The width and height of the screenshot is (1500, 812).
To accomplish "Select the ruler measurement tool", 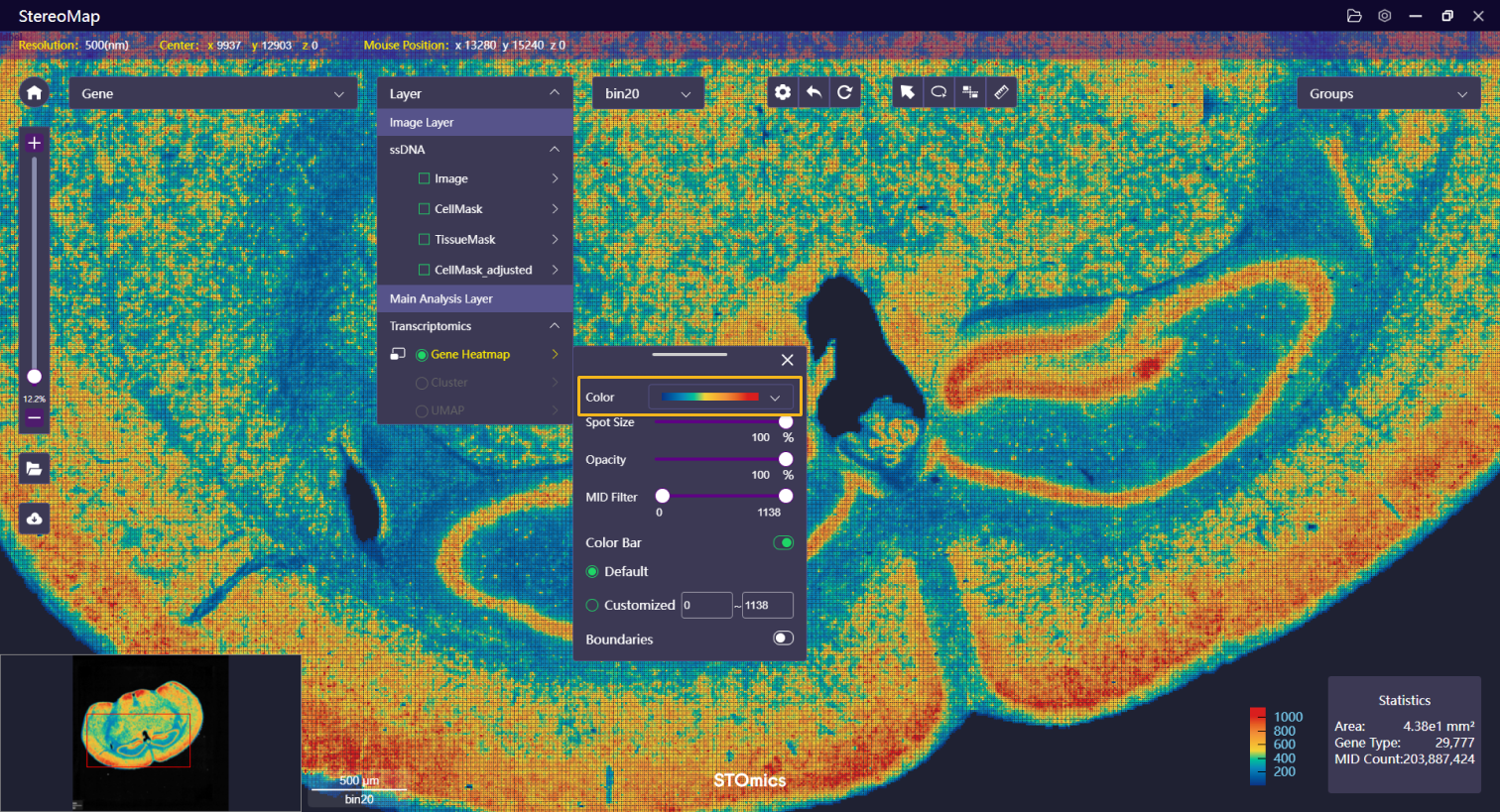I will click(x=1001, y=92).
